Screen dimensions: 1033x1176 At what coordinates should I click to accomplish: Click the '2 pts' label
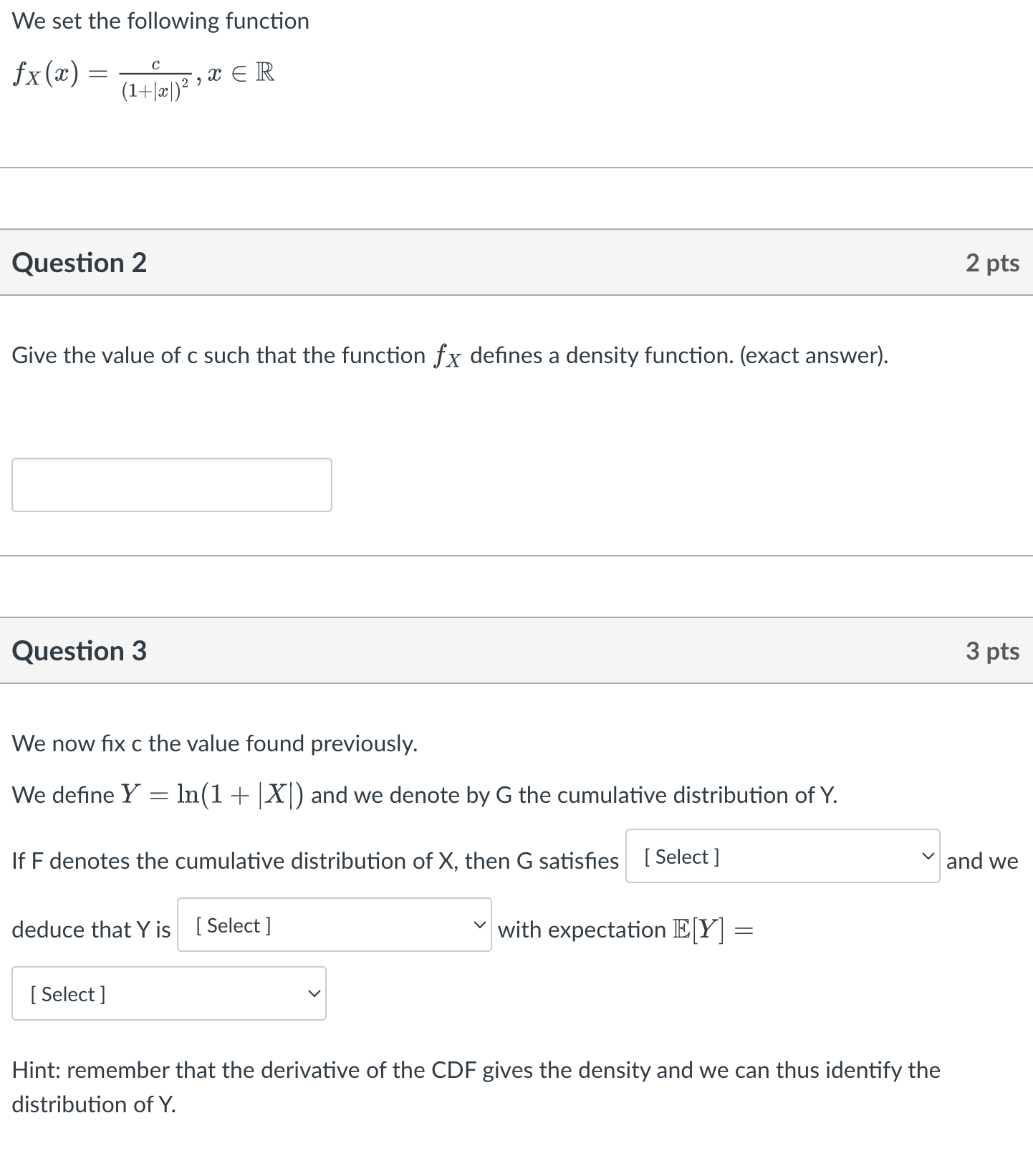(x=992, y=263)
